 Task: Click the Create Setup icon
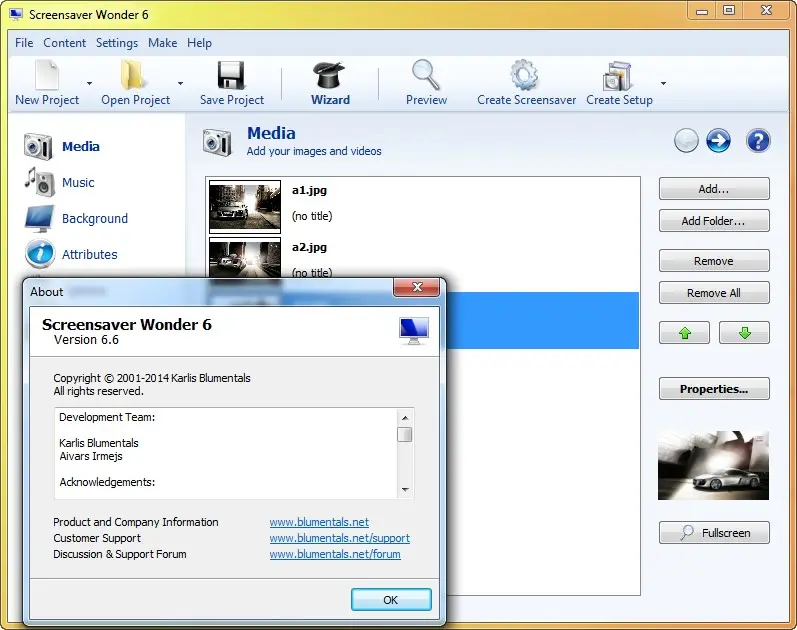(x=617, y=75)
